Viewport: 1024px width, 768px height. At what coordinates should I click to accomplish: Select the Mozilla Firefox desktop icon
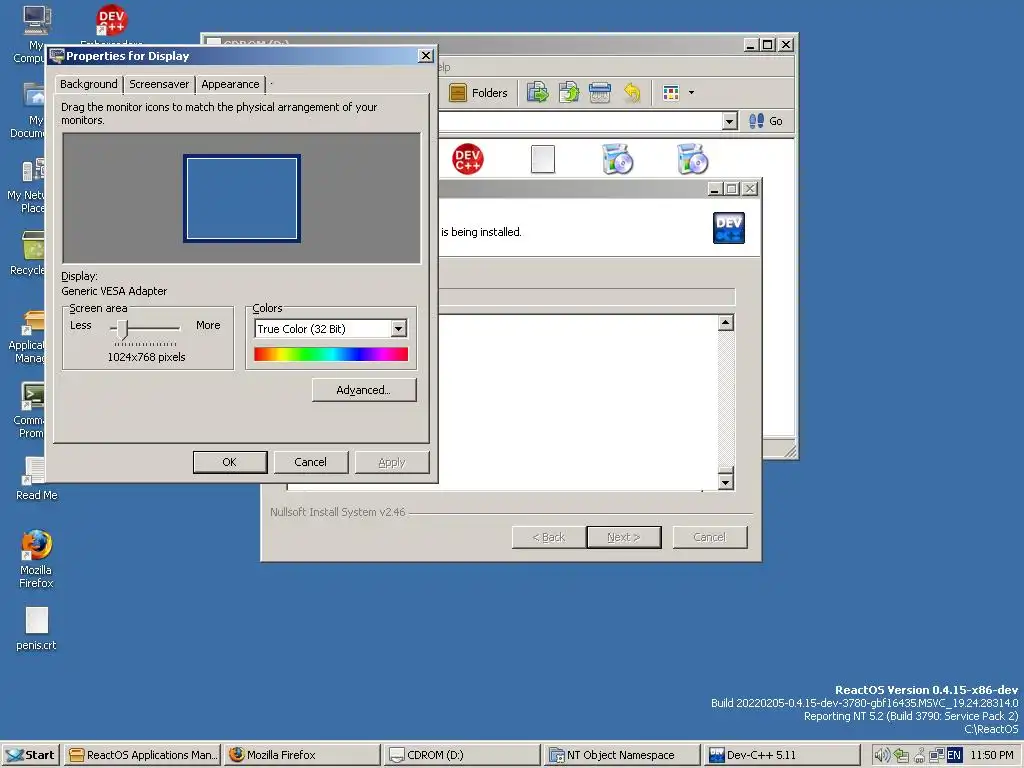(x=36, y=559)
